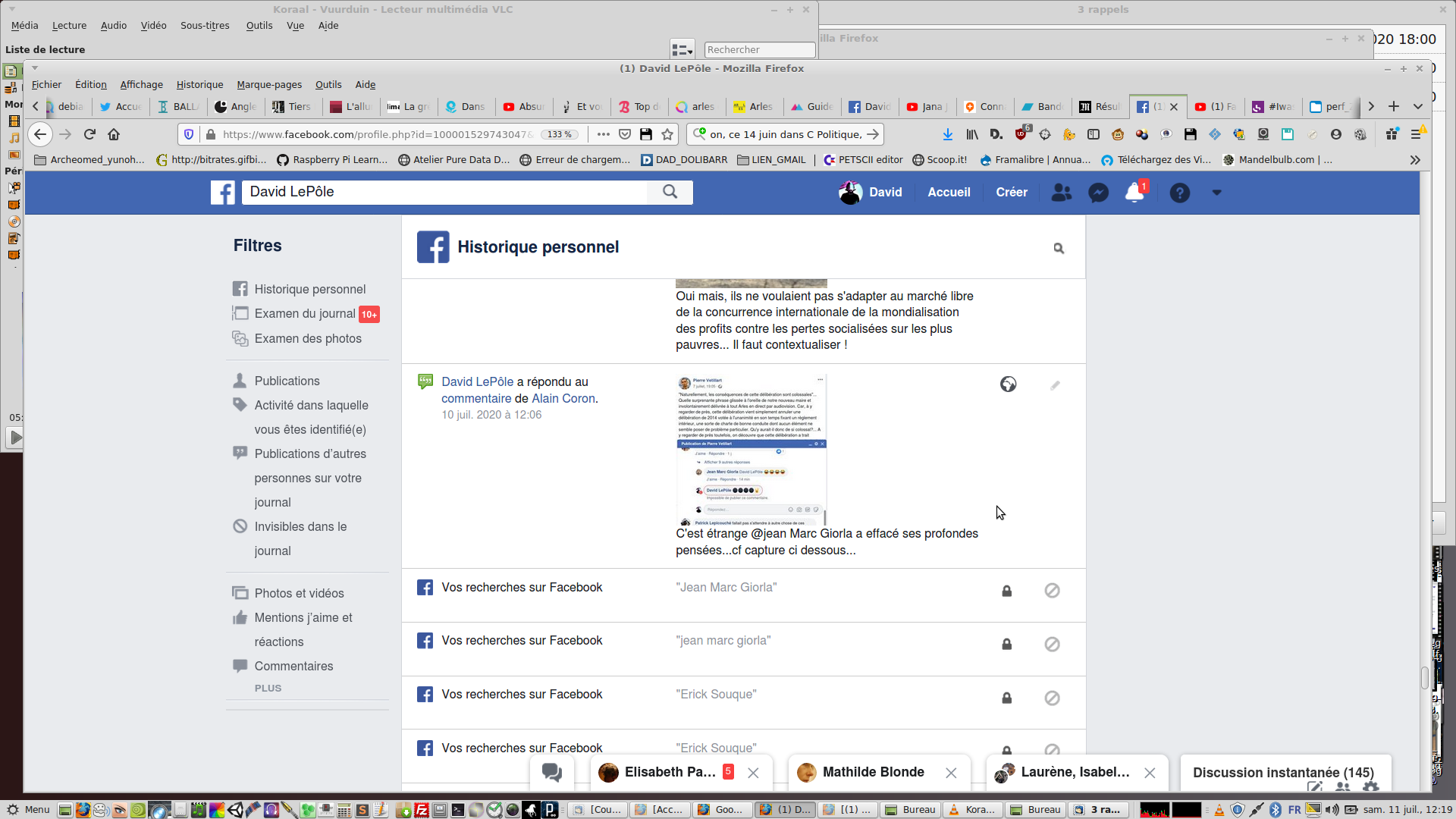The height and width of the screenshot is (819, 1456).
Task: Click the edit pencil on Alain Coron reply
Action: pyautogui.click(x=1055, y=385)
